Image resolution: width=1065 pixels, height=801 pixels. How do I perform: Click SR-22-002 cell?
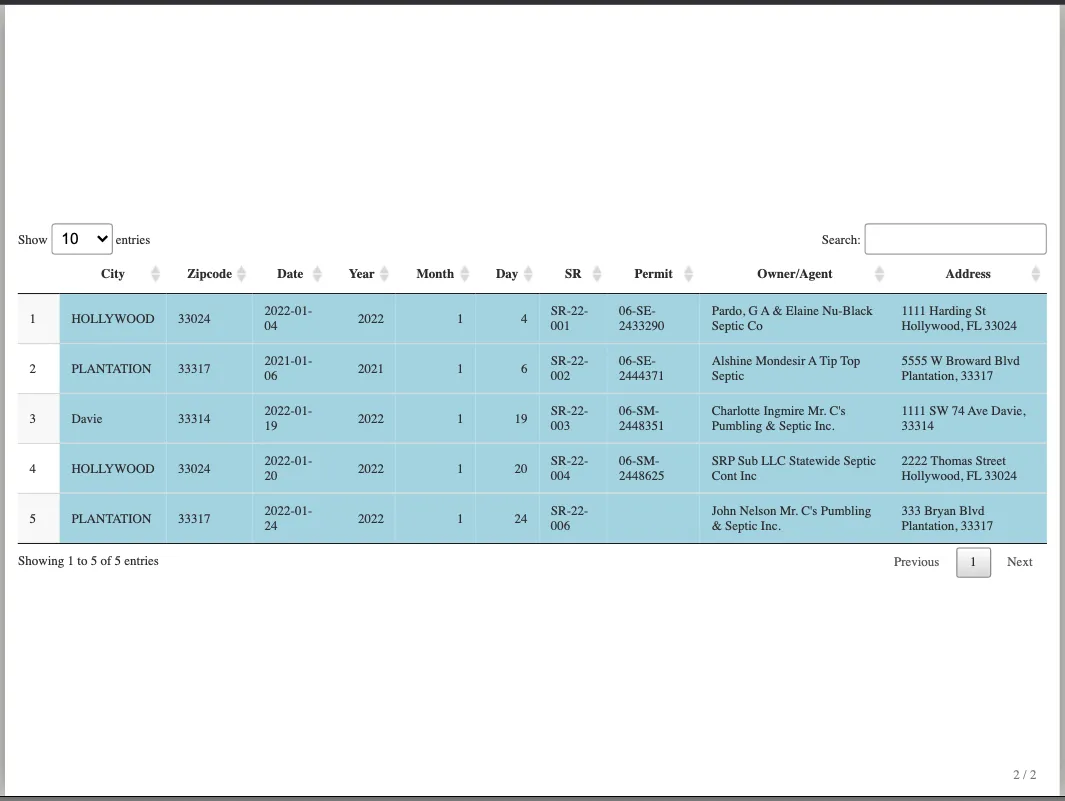tap(573, 369)
